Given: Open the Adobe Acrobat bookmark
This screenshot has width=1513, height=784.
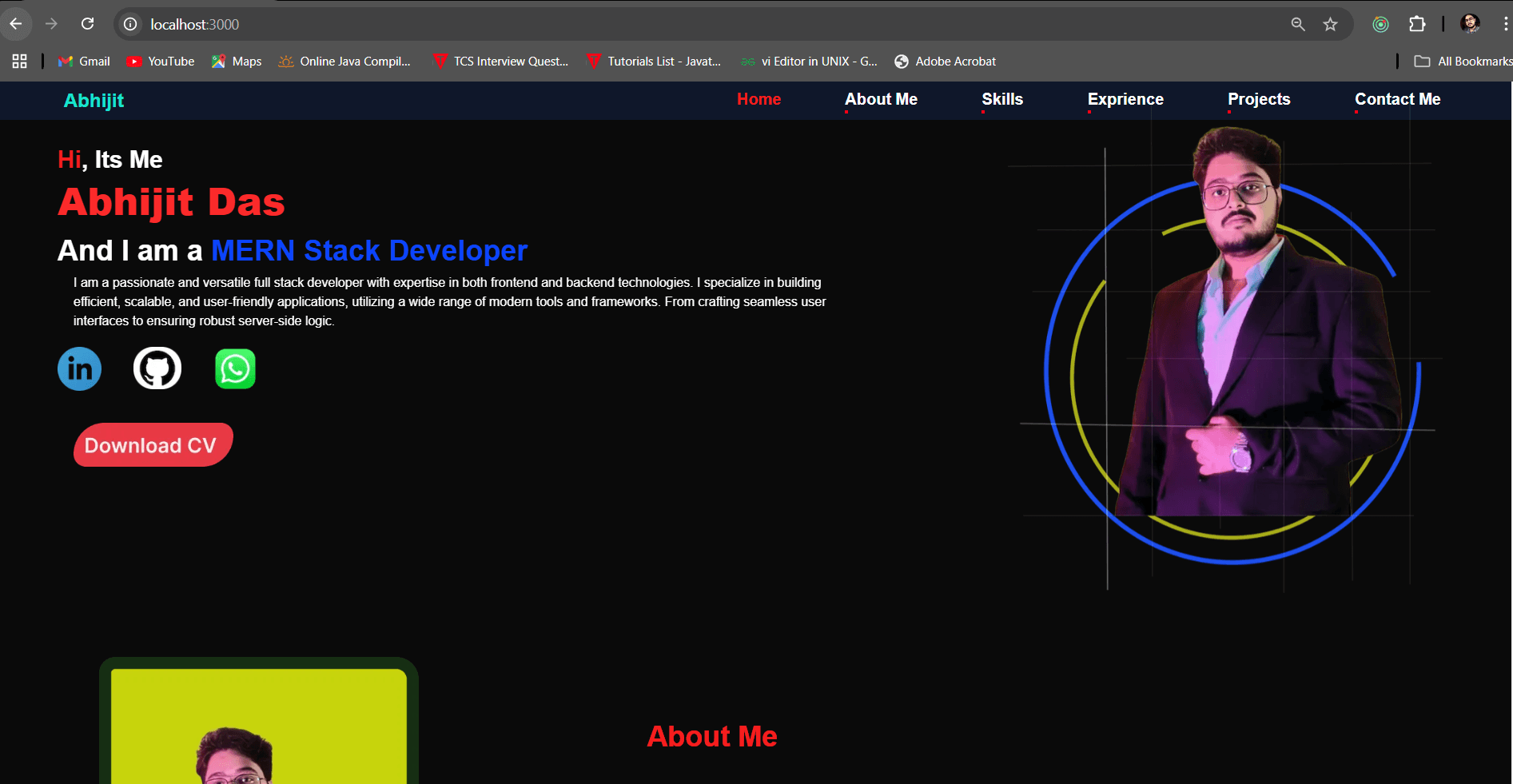Looking at the screenshot, I should point(946,62).
